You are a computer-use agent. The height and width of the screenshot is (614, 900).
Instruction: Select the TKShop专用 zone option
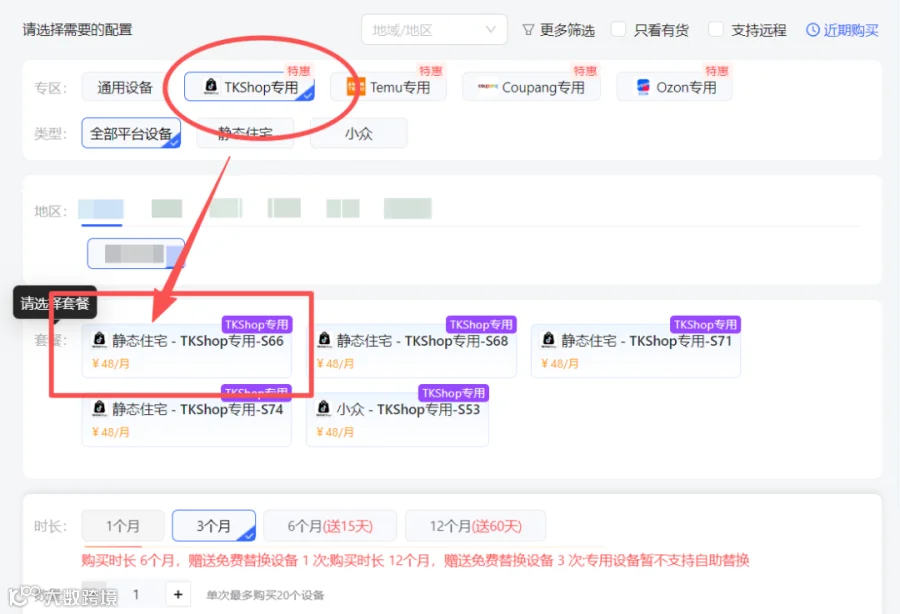coord(249,87)
